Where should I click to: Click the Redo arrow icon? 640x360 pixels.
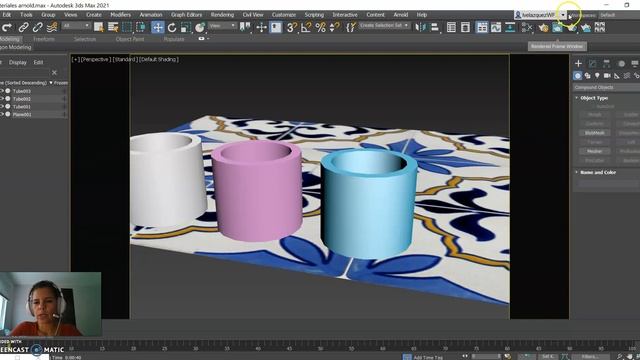[x=7, y=27]
